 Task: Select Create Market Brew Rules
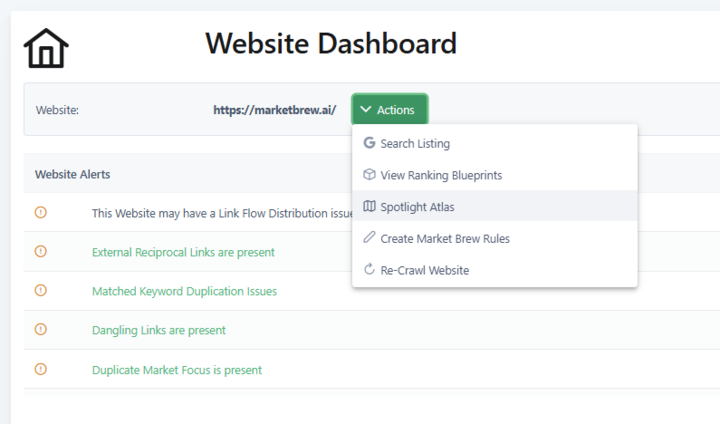coord(495,238)
